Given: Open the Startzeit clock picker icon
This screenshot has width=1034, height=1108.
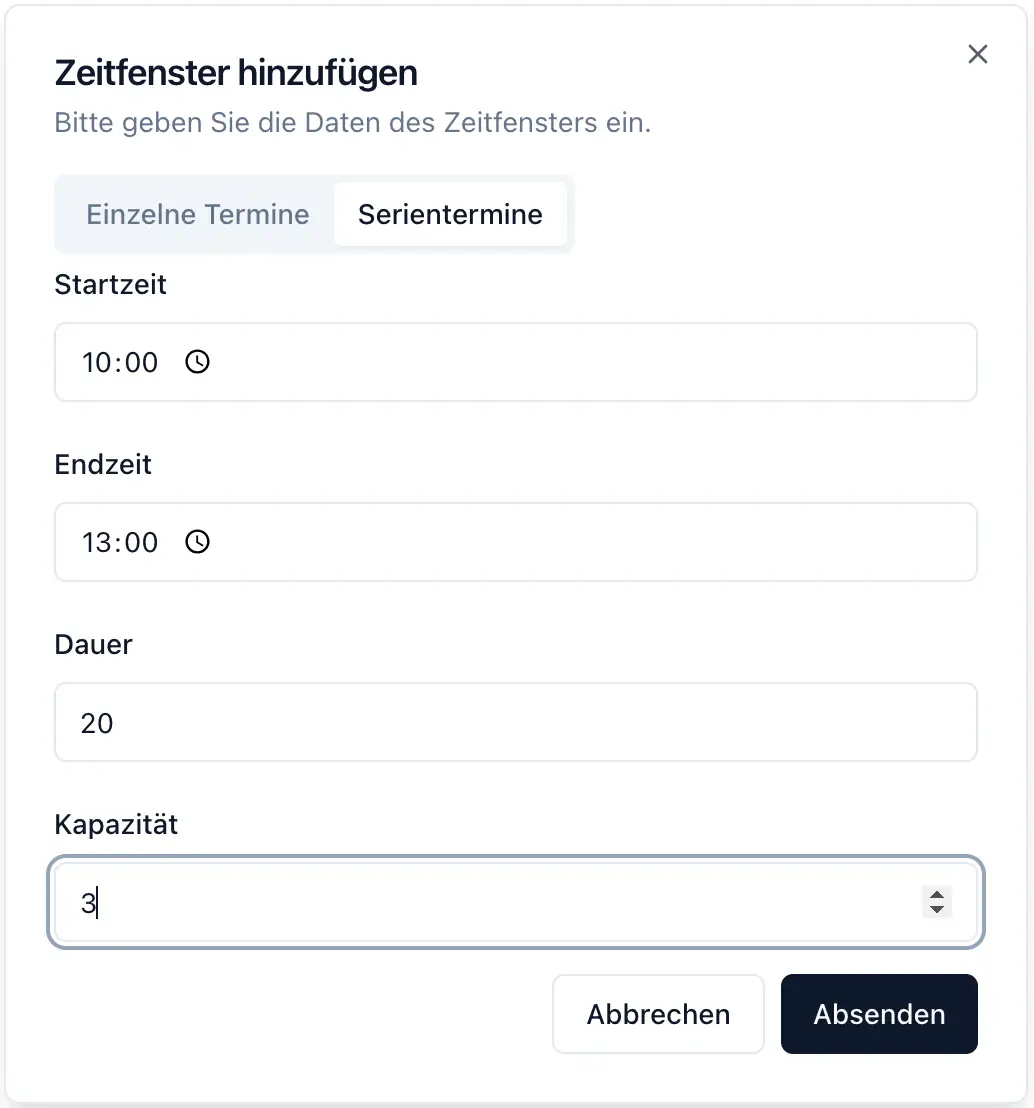Looking at the screenshot, I should tap(198, 362).
